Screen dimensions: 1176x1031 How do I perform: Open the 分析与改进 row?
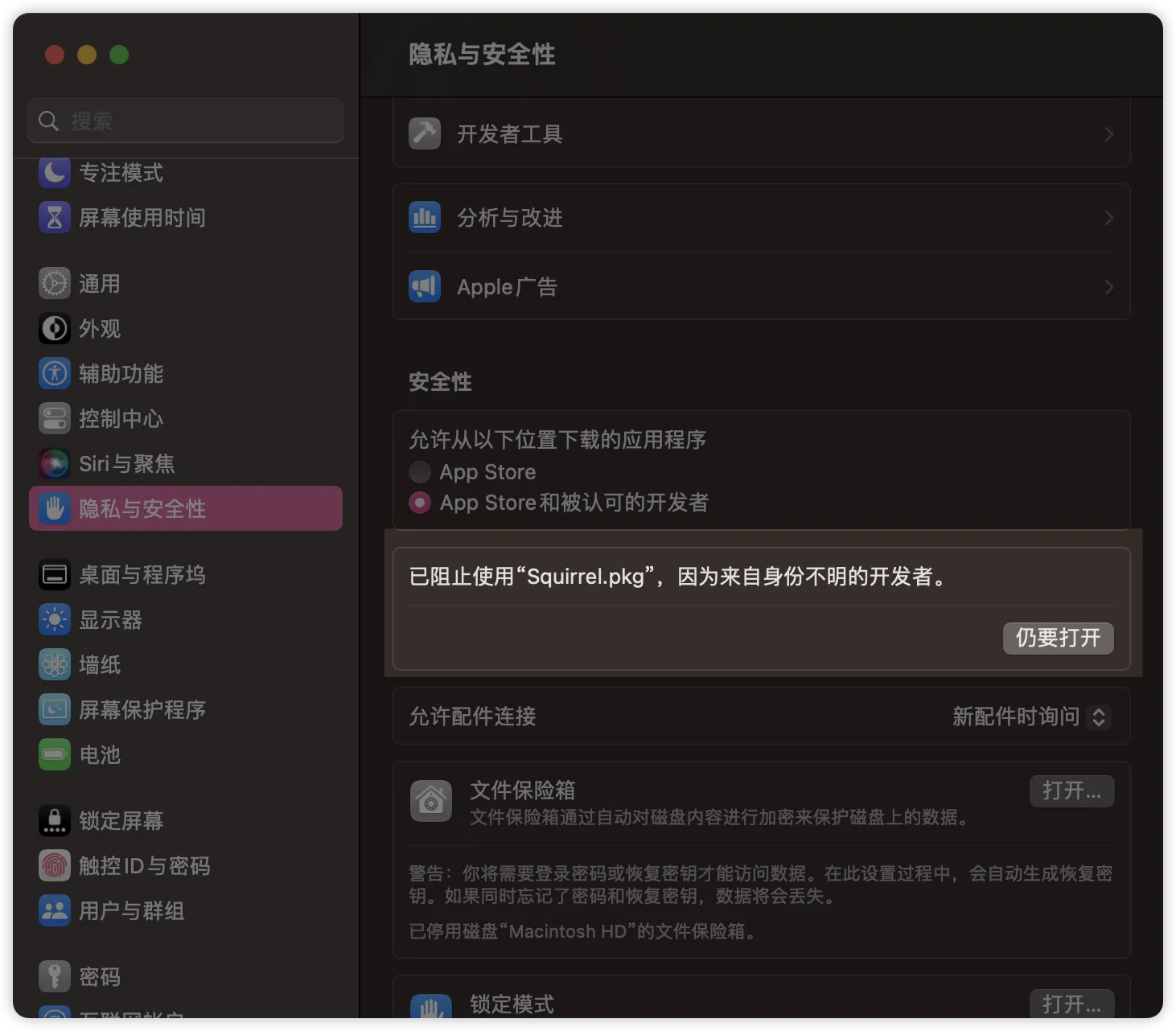[x=762, y=218]
